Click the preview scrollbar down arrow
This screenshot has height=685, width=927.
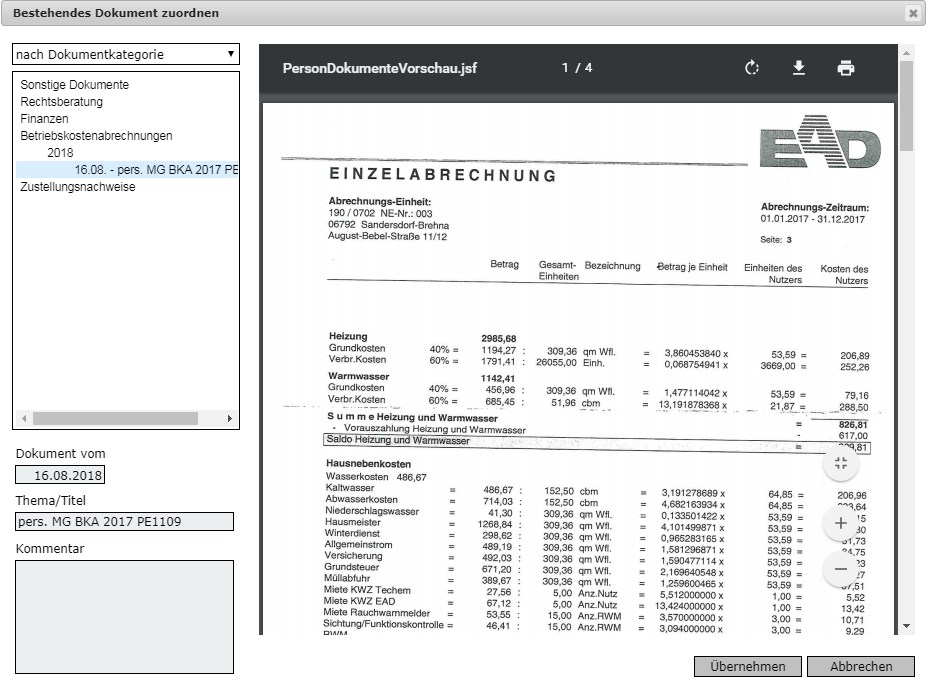[906, 626]
